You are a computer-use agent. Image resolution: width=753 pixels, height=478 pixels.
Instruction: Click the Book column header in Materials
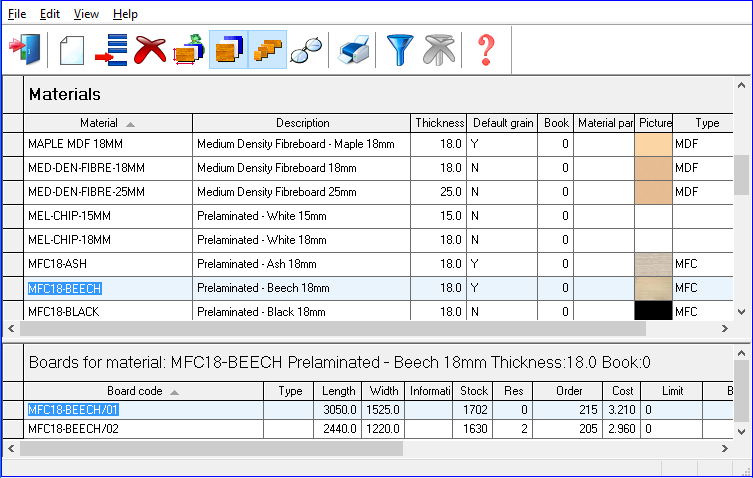556,123
